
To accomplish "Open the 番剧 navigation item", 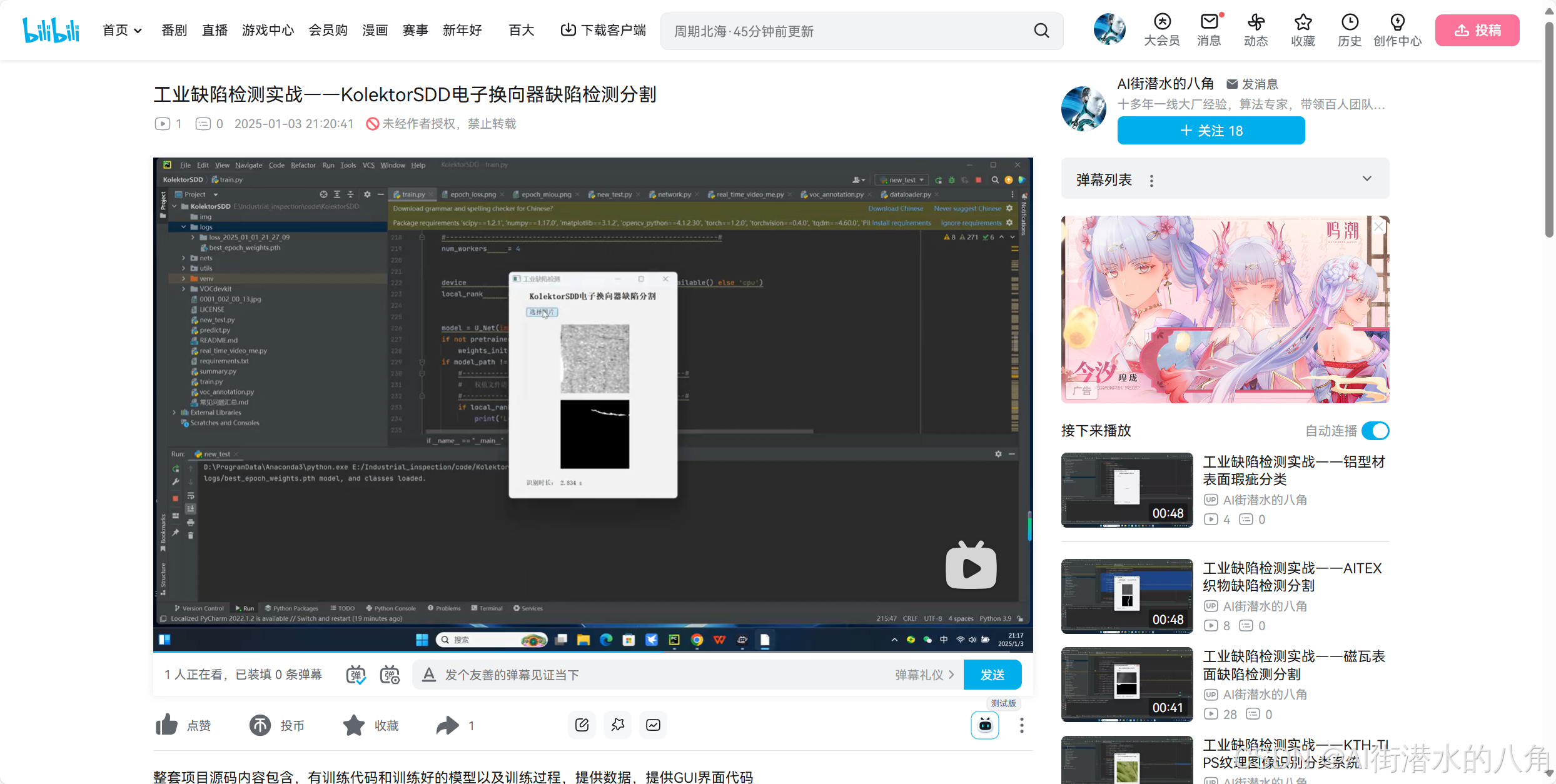I will coord(174,30).
